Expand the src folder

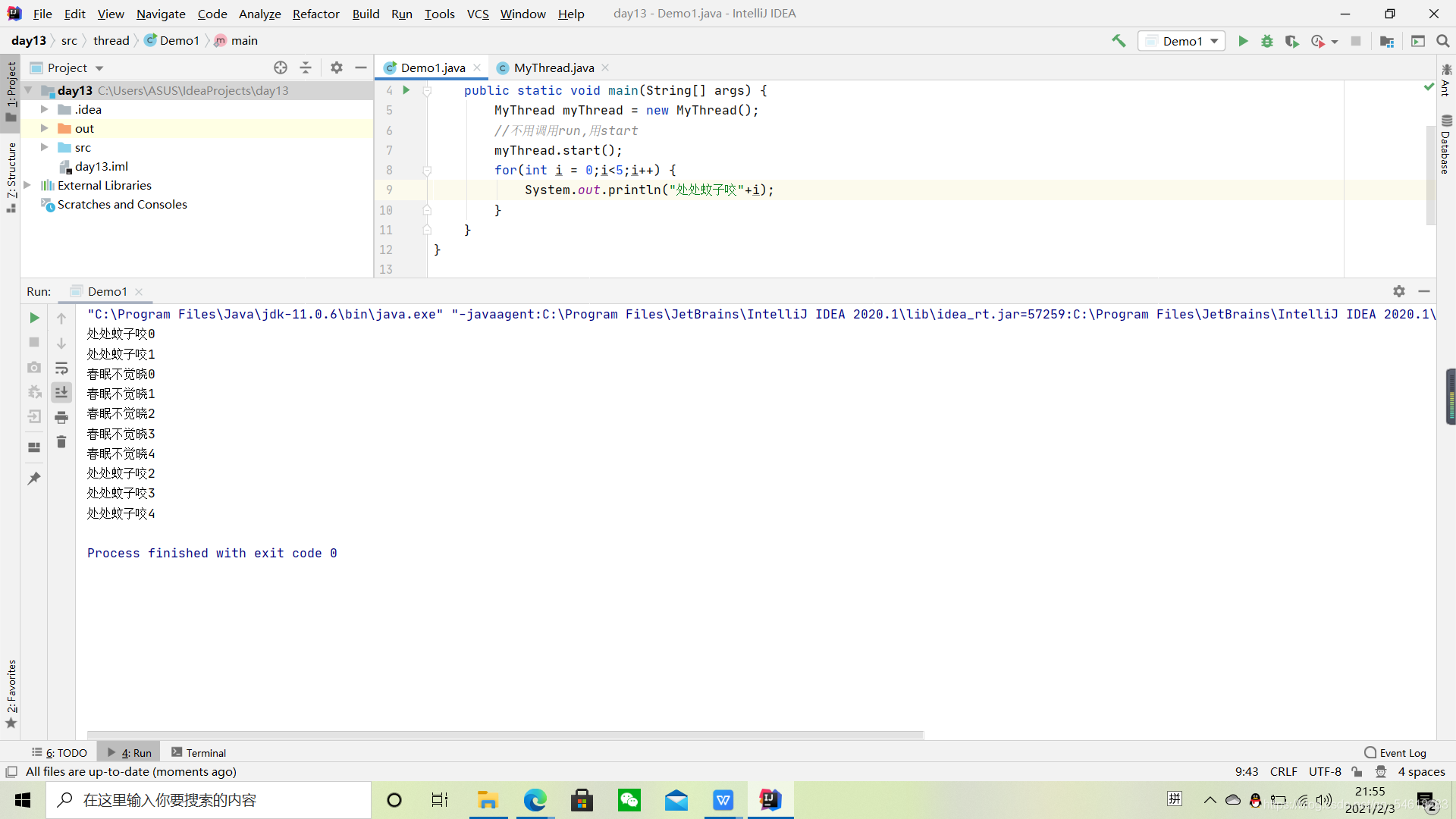click(45, 147)
